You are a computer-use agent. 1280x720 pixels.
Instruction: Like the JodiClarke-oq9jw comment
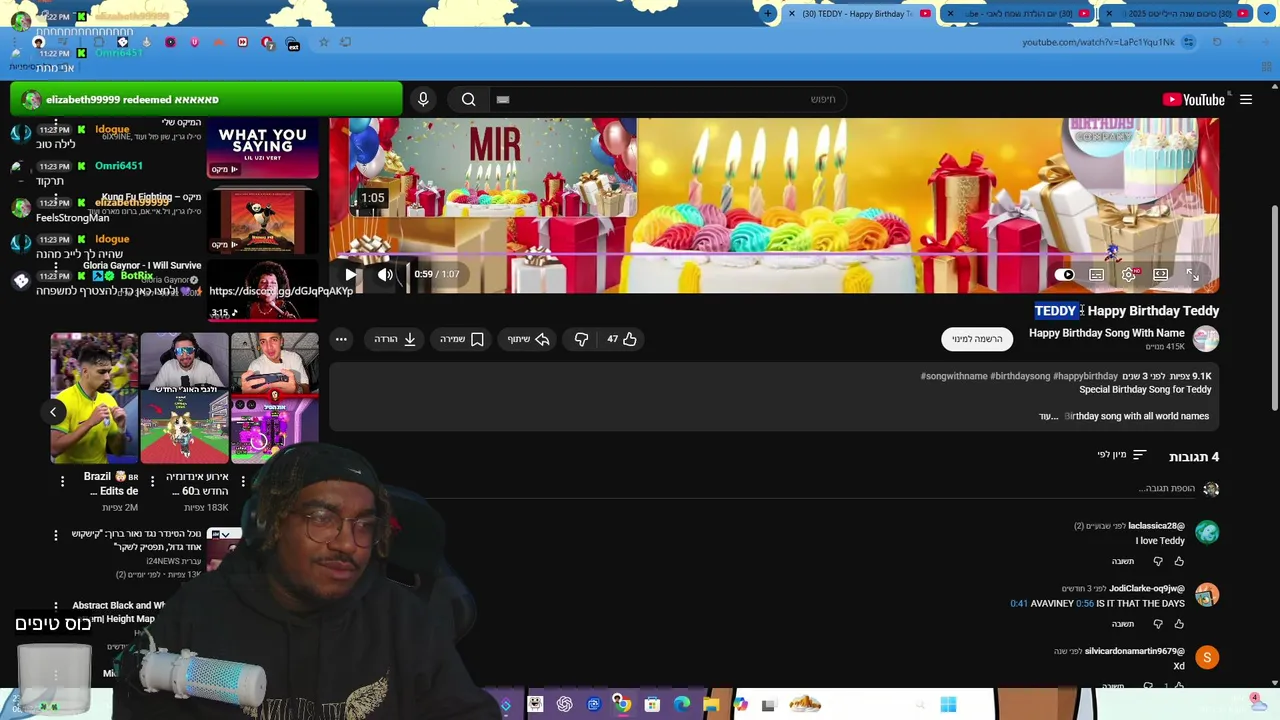click(x=1179, y=623)
